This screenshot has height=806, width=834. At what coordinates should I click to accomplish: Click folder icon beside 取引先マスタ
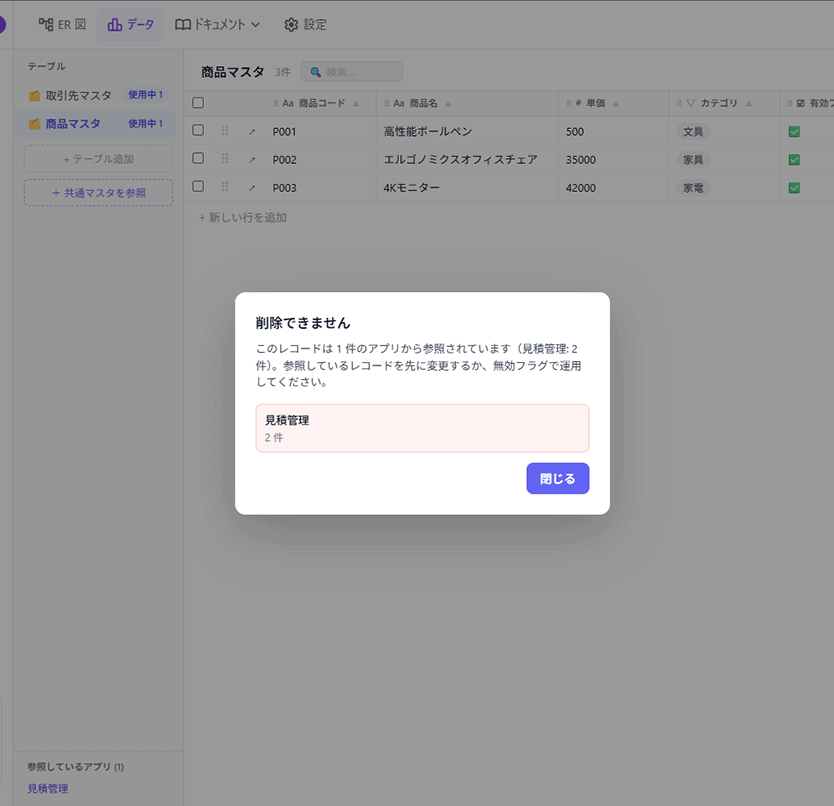point(35,96)
